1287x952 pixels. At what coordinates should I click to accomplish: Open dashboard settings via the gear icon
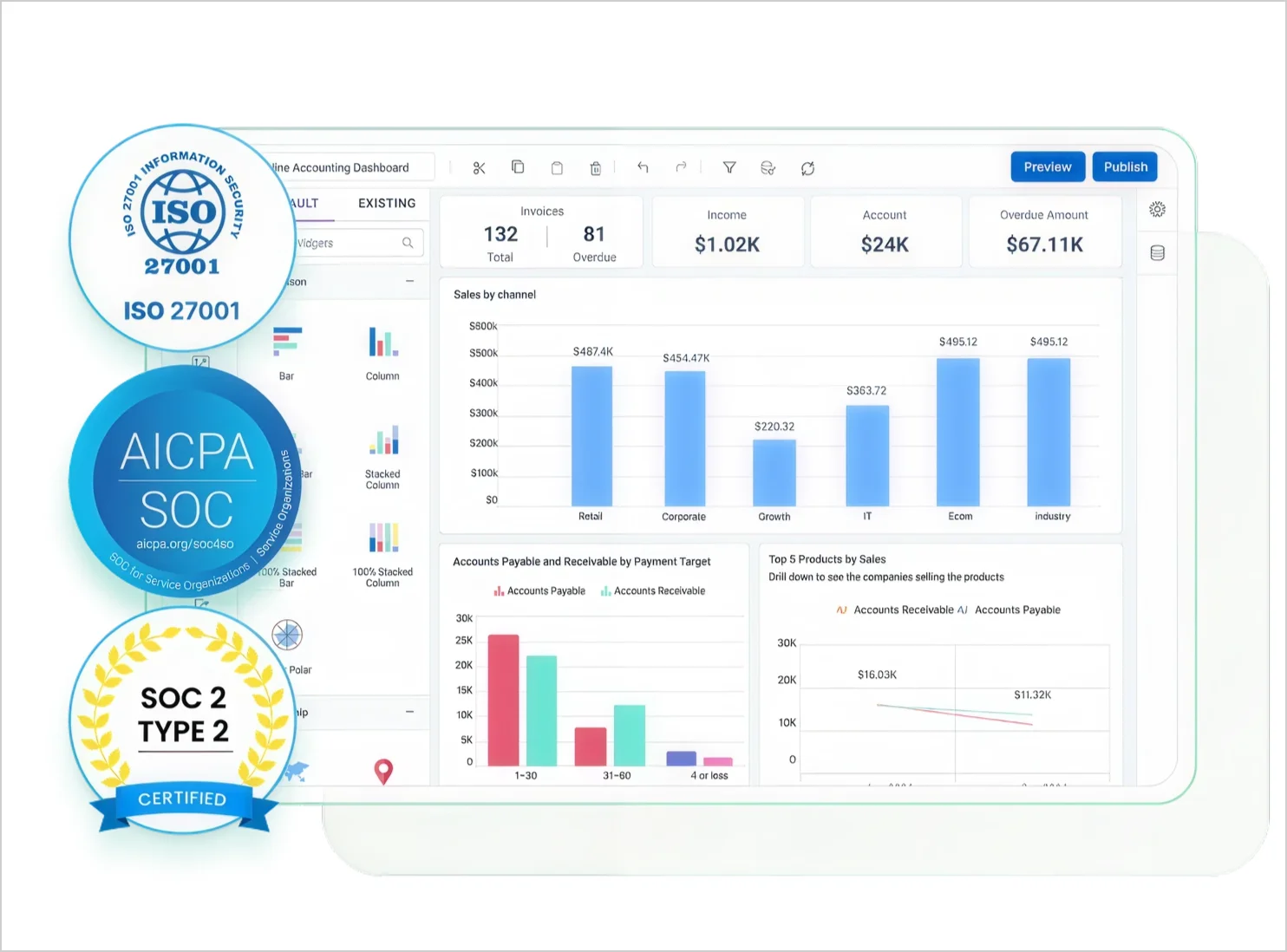pyautogui.click(x=1157, y=209)
